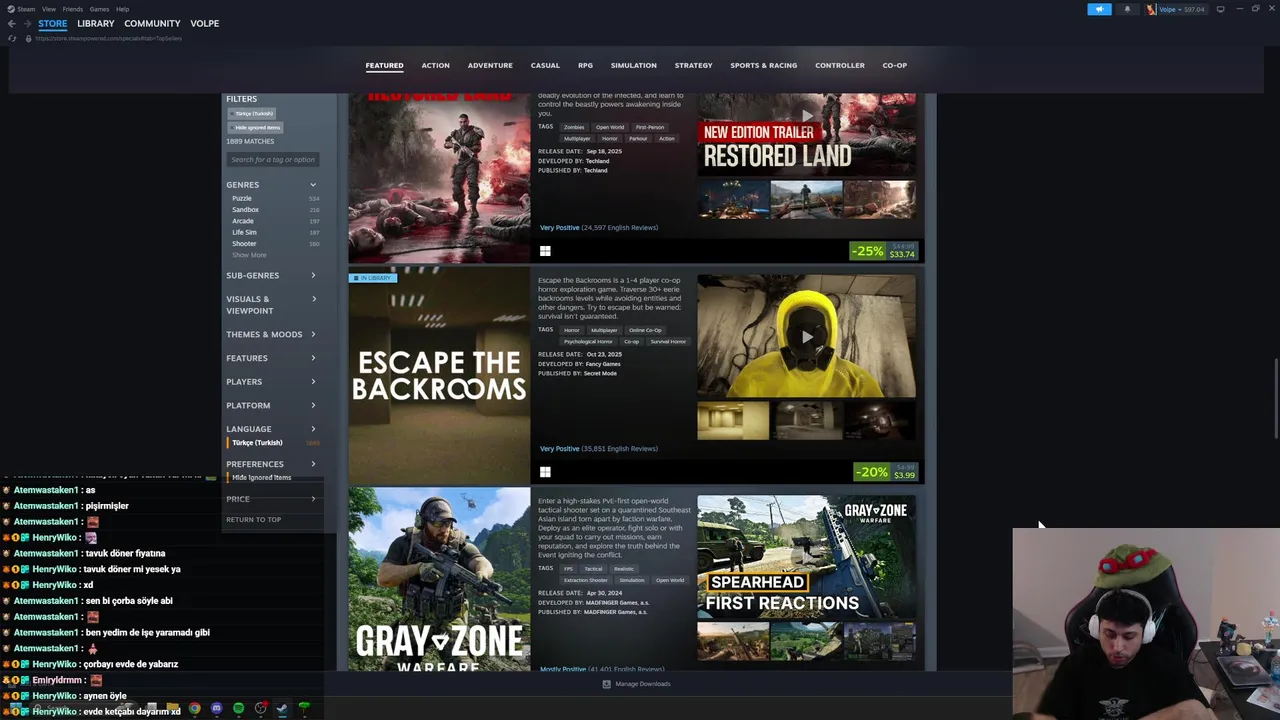Click Escape the Backrooms -20% price button
Image resolution: width=1280 pixels, height=720 pixels.
click(x=884, y=472)
